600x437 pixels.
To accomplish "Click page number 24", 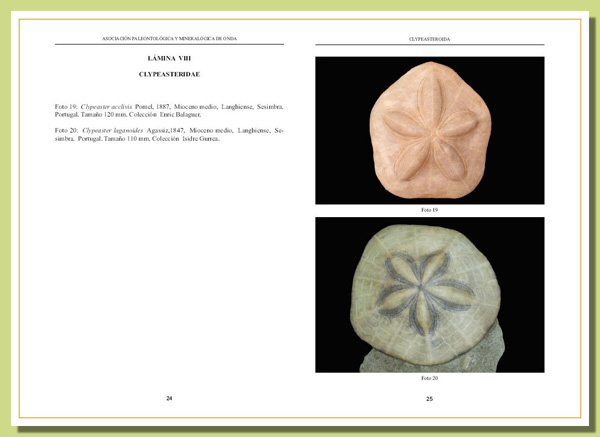I will click(169, 399).
